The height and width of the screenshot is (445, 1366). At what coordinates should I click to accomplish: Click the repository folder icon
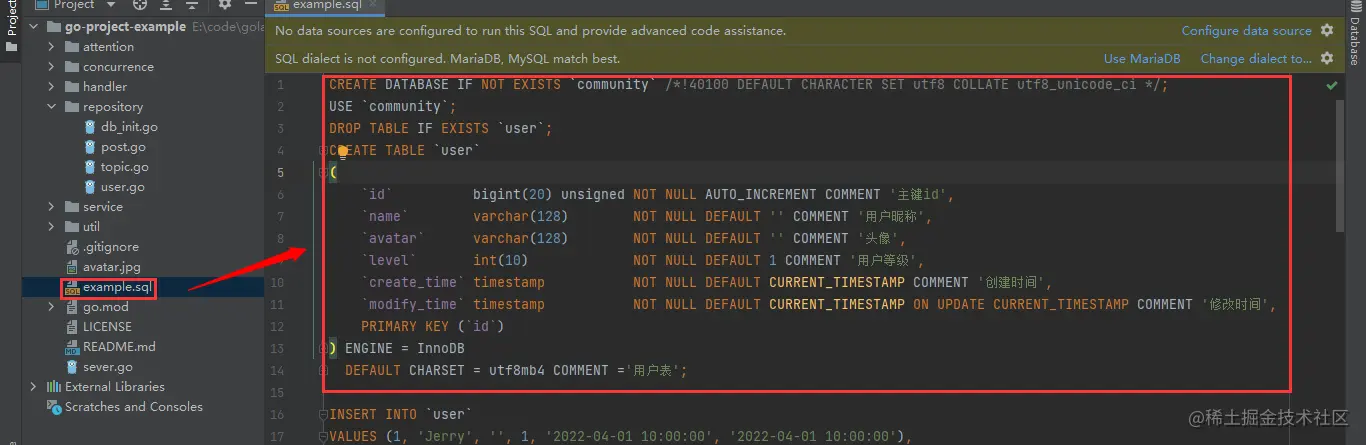tap(72, 107)
